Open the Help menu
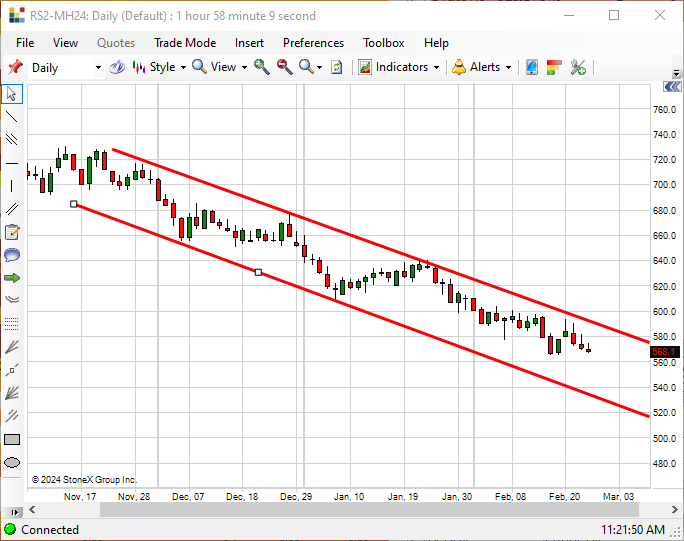The height and width of the screenshot is (541, 684). coord(436,43)
